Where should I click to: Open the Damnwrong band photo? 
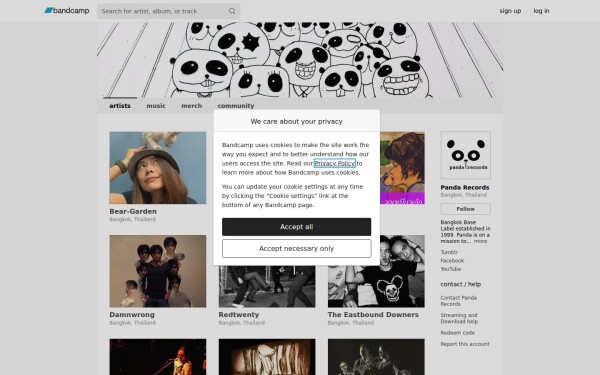pos(158,271)
